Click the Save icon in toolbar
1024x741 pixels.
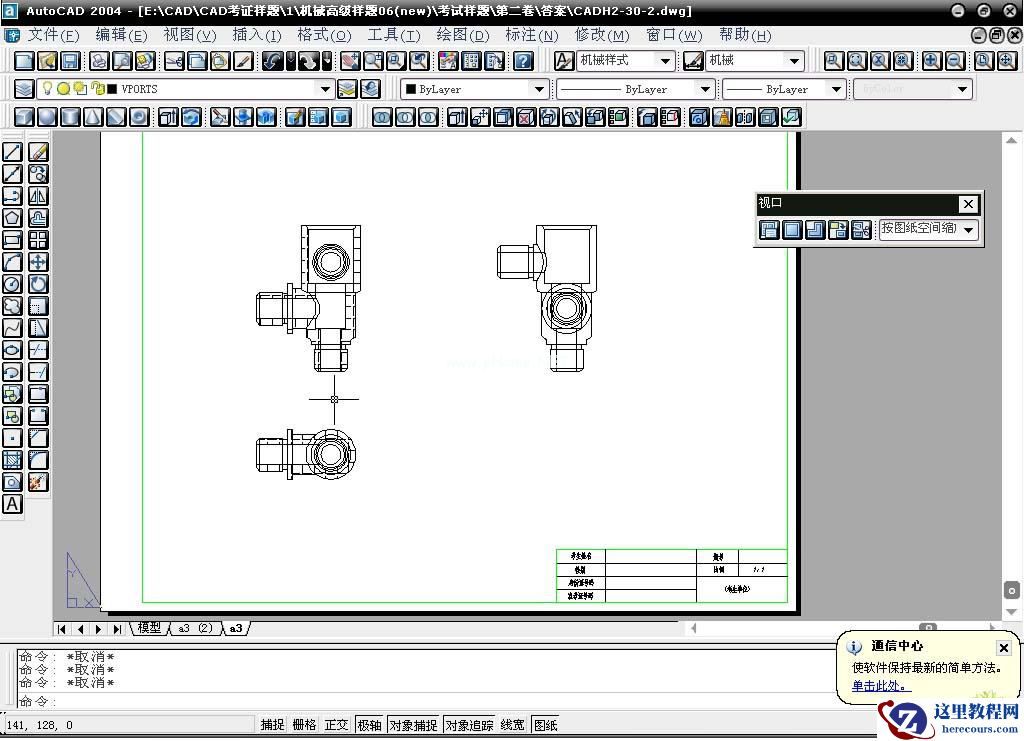point(70,61)
